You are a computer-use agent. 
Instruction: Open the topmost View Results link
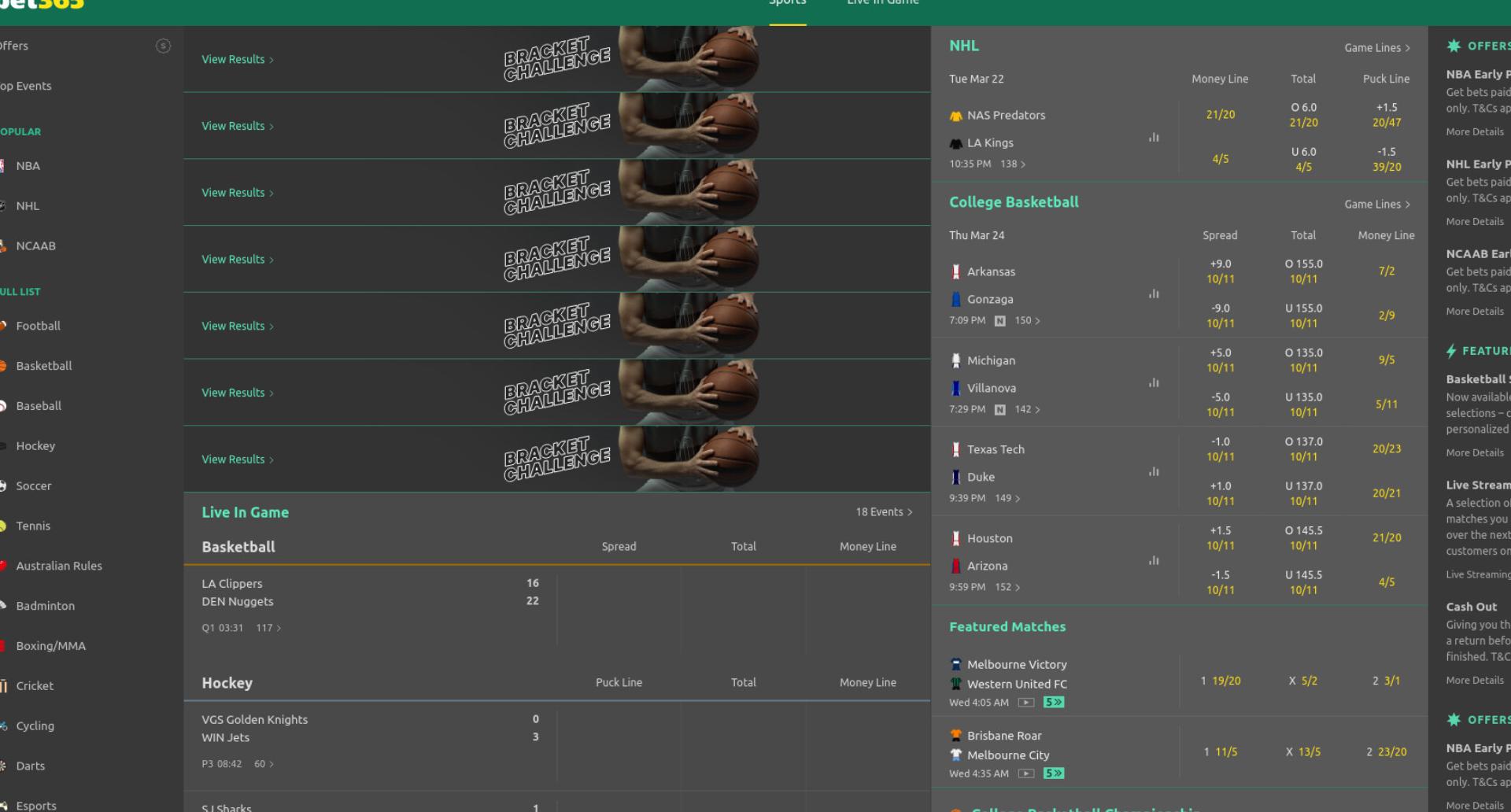(x=238, y=60)
